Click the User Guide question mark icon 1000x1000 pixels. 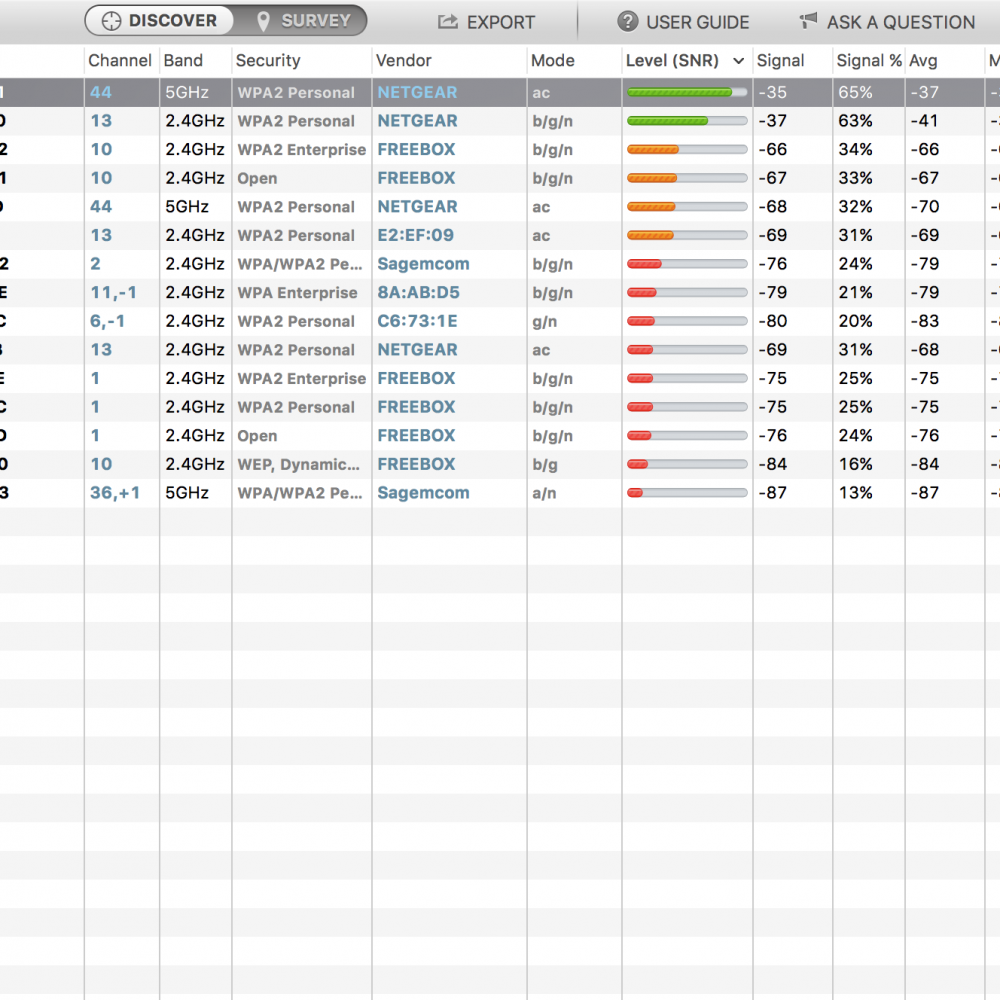(x=628, y=22)
